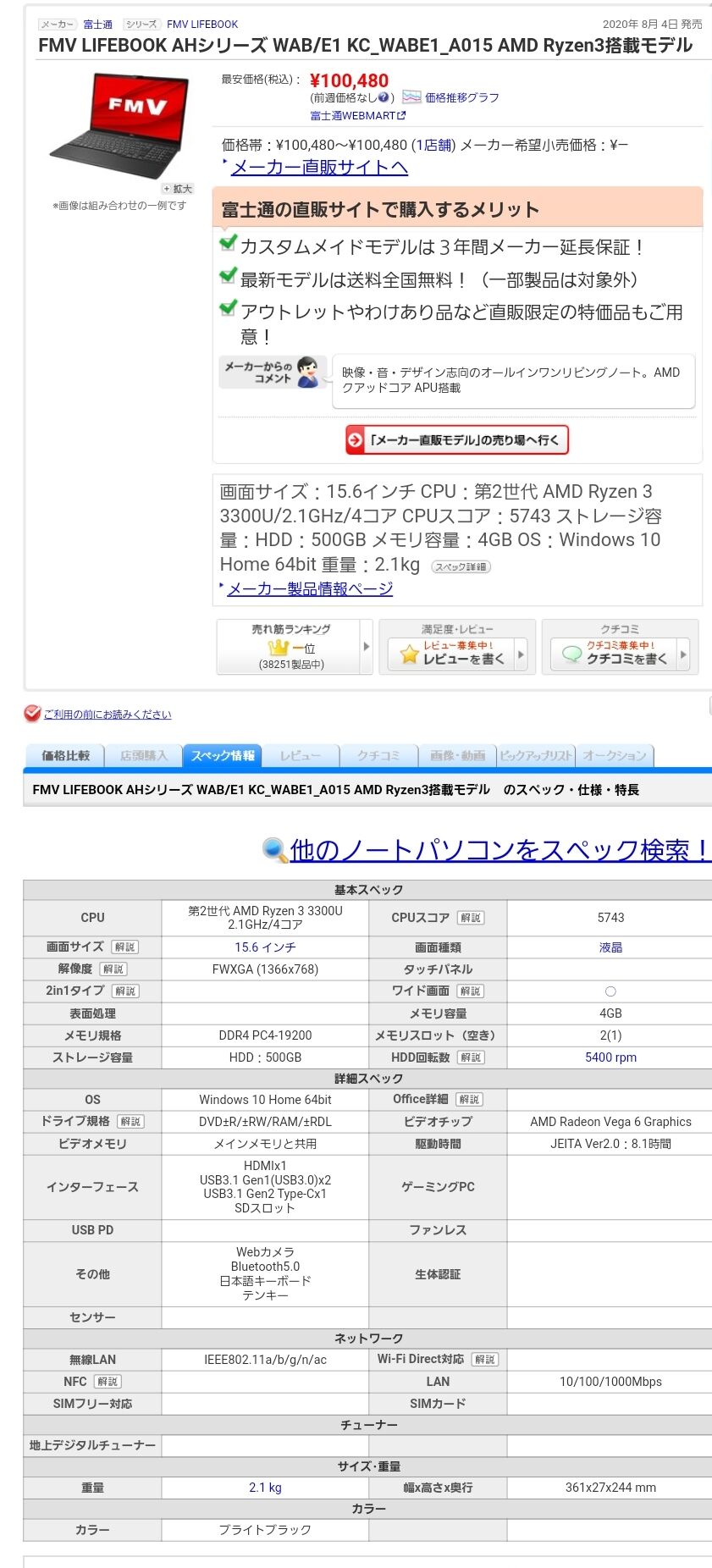
Task: Click 富士通WEBMART shop link
Action: pyautogui.click(x=353, y=115)
